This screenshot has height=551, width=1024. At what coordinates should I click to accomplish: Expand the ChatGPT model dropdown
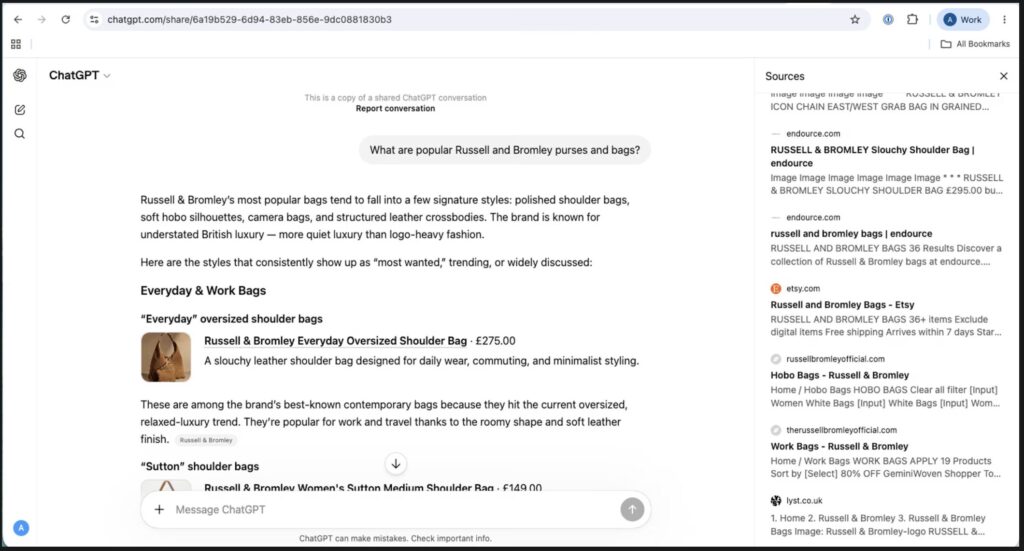[79, 75]
